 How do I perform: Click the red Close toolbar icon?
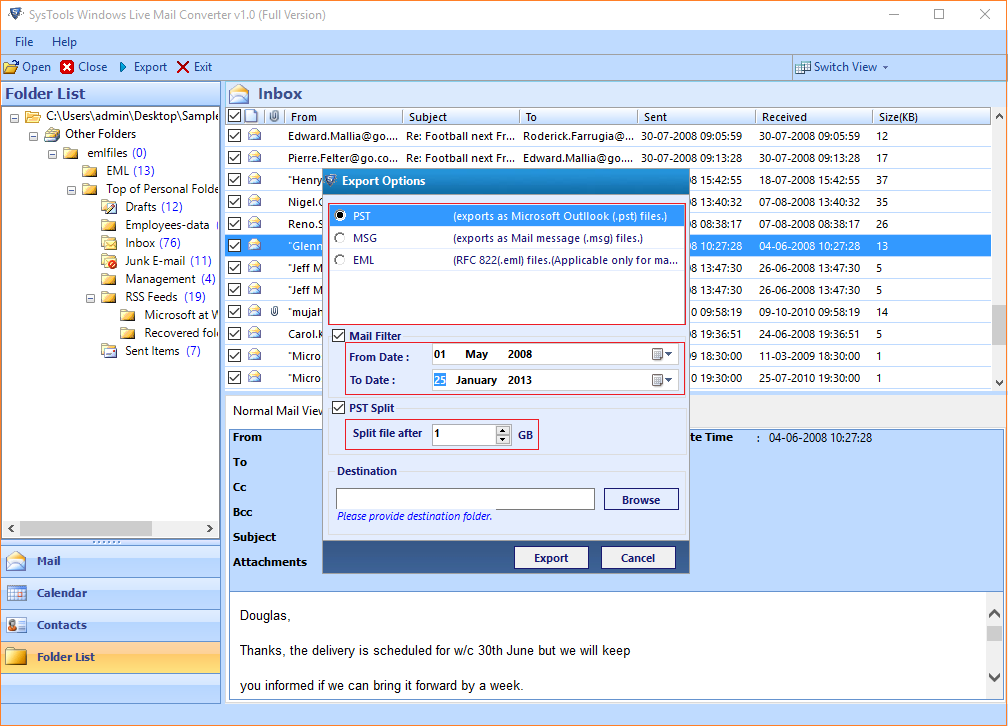67,67
